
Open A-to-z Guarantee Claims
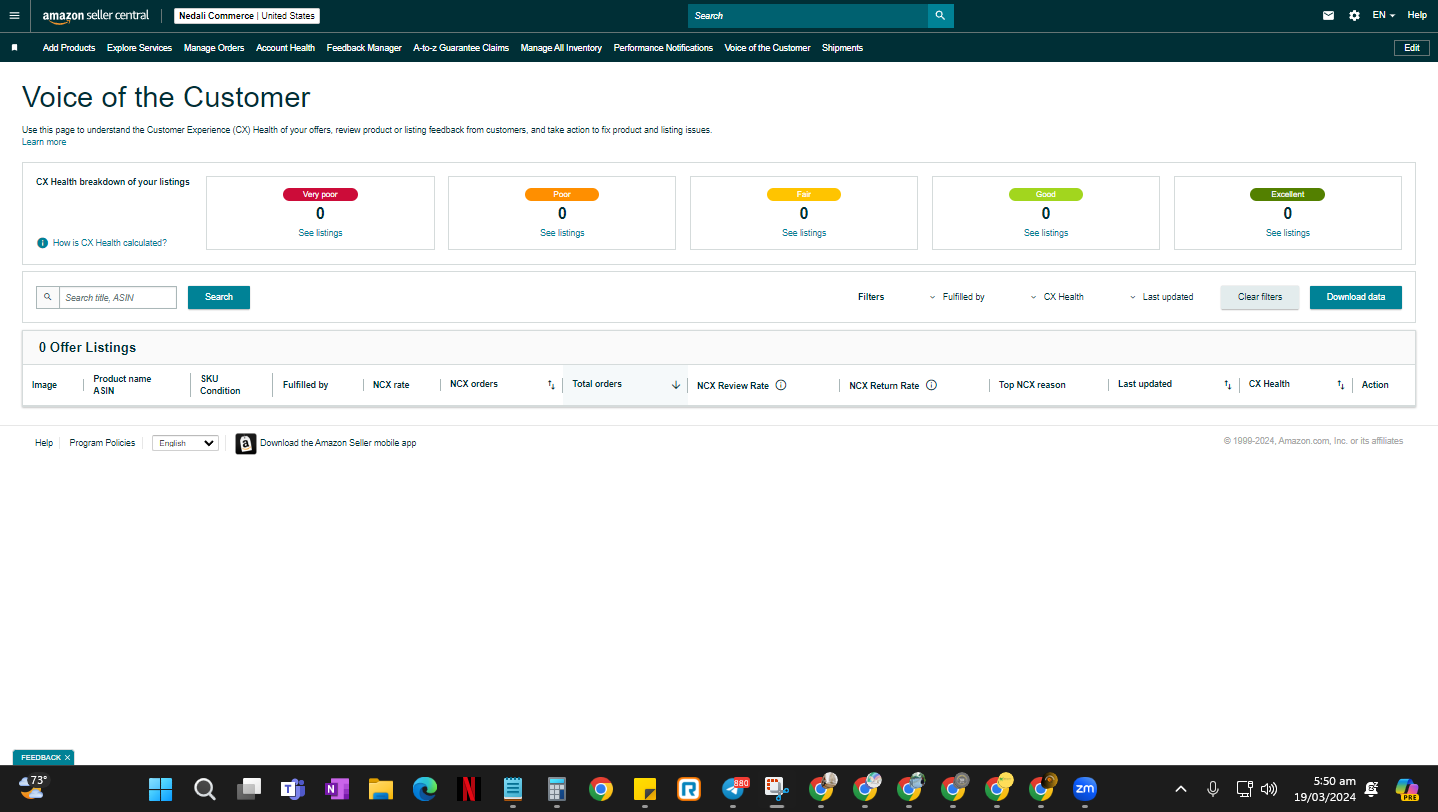461,48
